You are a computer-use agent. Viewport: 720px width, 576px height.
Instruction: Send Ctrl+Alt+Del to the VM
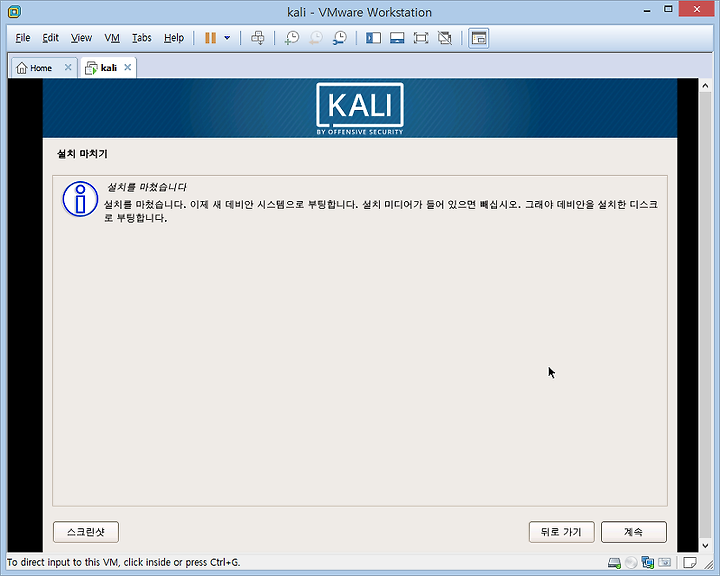tap(258, 38)
